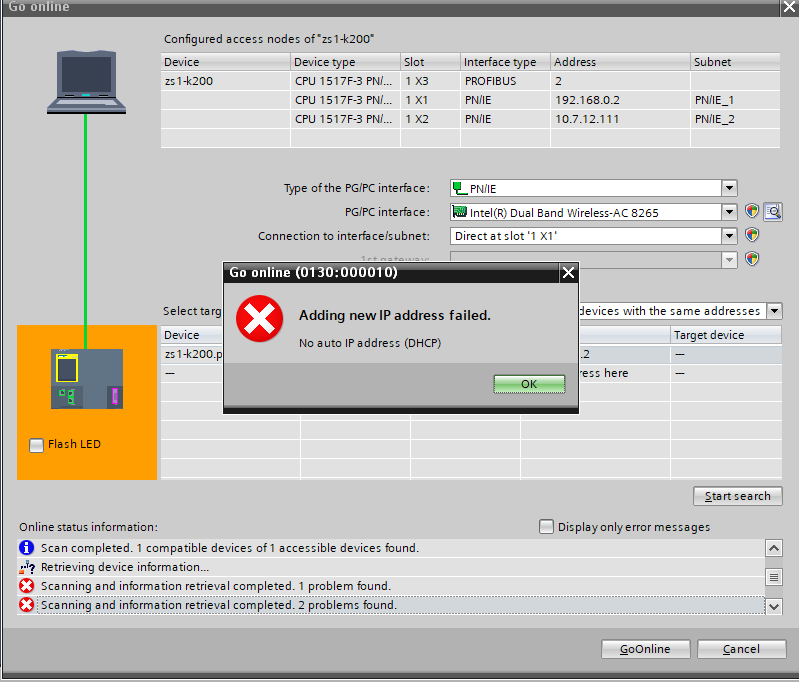Enable Display only error messages
The height and width of the screenshot is (682, 799).
(546, 527)
